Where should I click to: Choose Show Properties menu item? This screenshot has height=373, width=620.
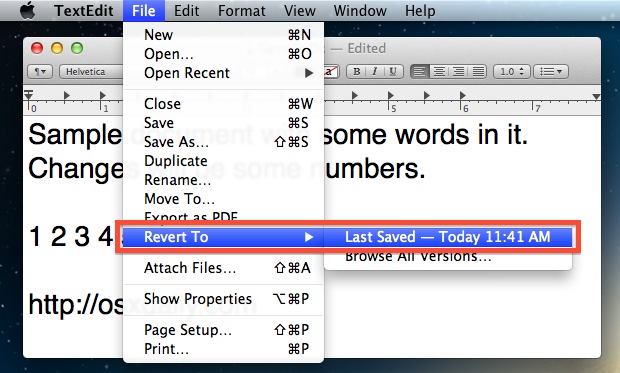tap(223, 299)
